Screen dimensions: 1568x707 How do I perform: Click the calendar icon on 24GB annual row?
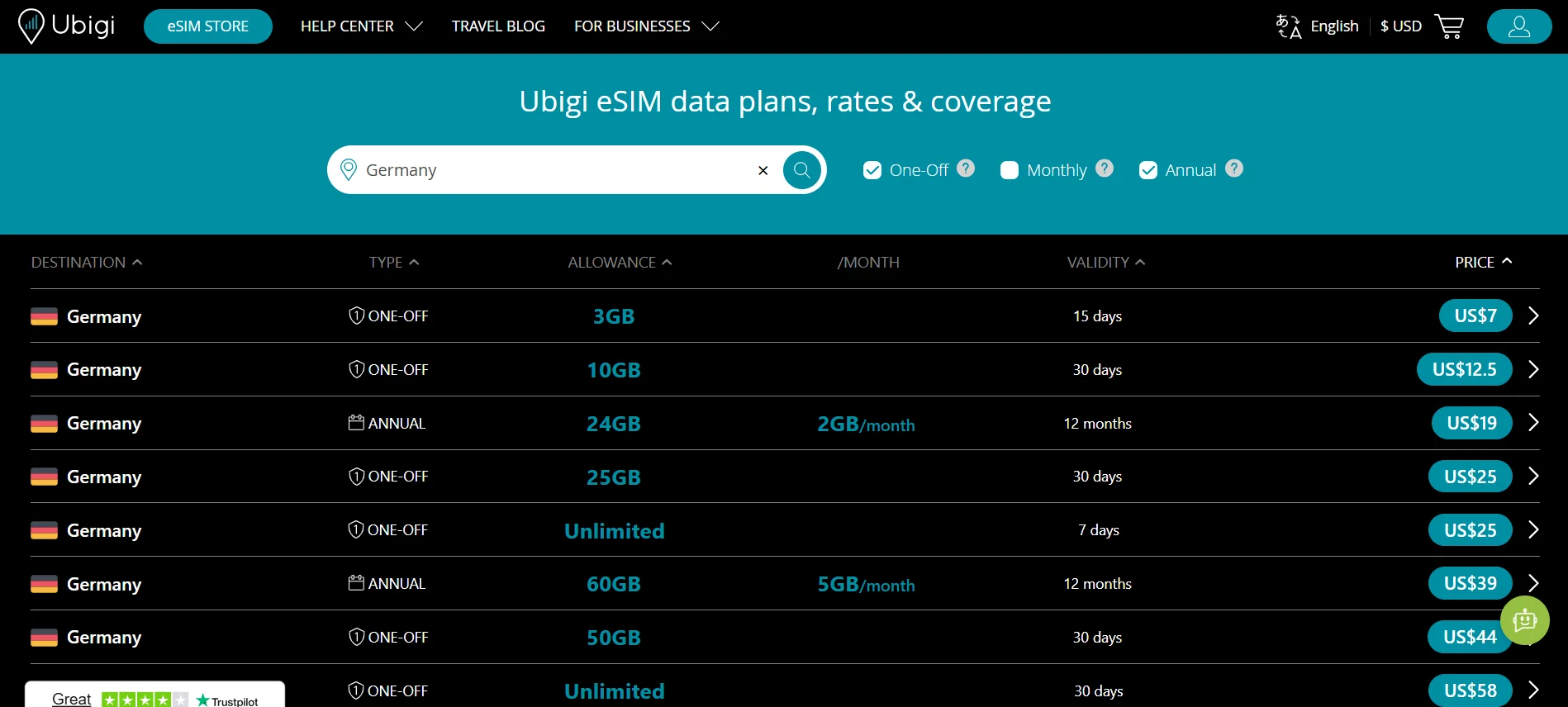pyautogui.click(x=356, y=423)
